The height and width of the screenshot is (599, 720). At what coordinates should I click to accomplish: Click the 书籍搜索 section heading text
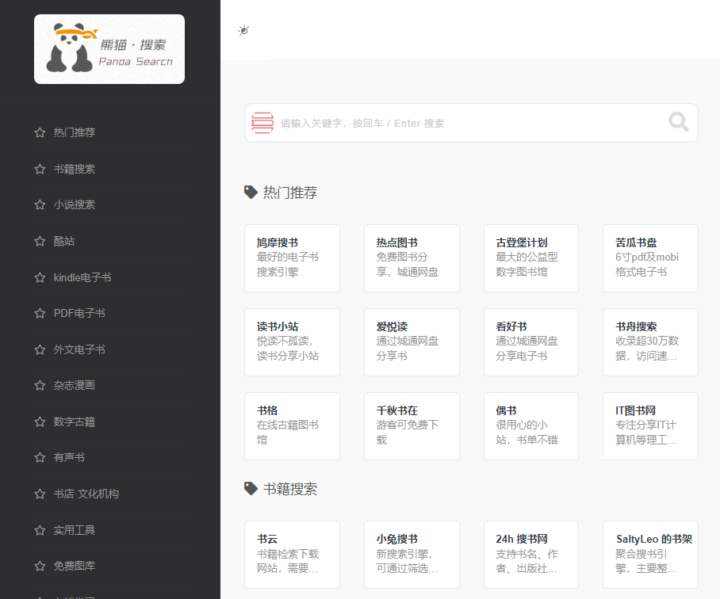click(290, 489)
